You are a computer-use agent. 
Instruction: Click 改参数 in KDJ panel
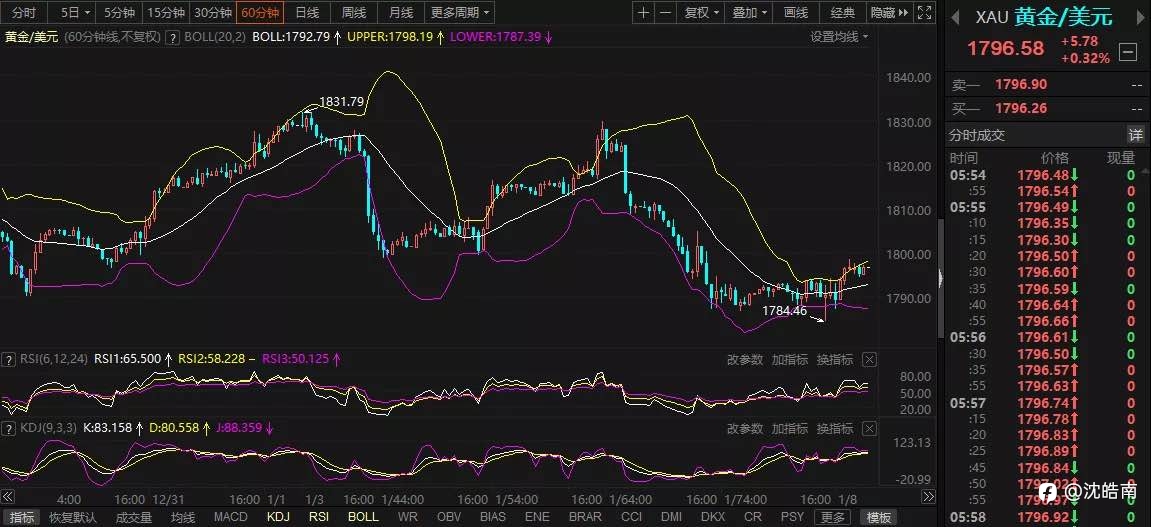[x=745, y=428]
